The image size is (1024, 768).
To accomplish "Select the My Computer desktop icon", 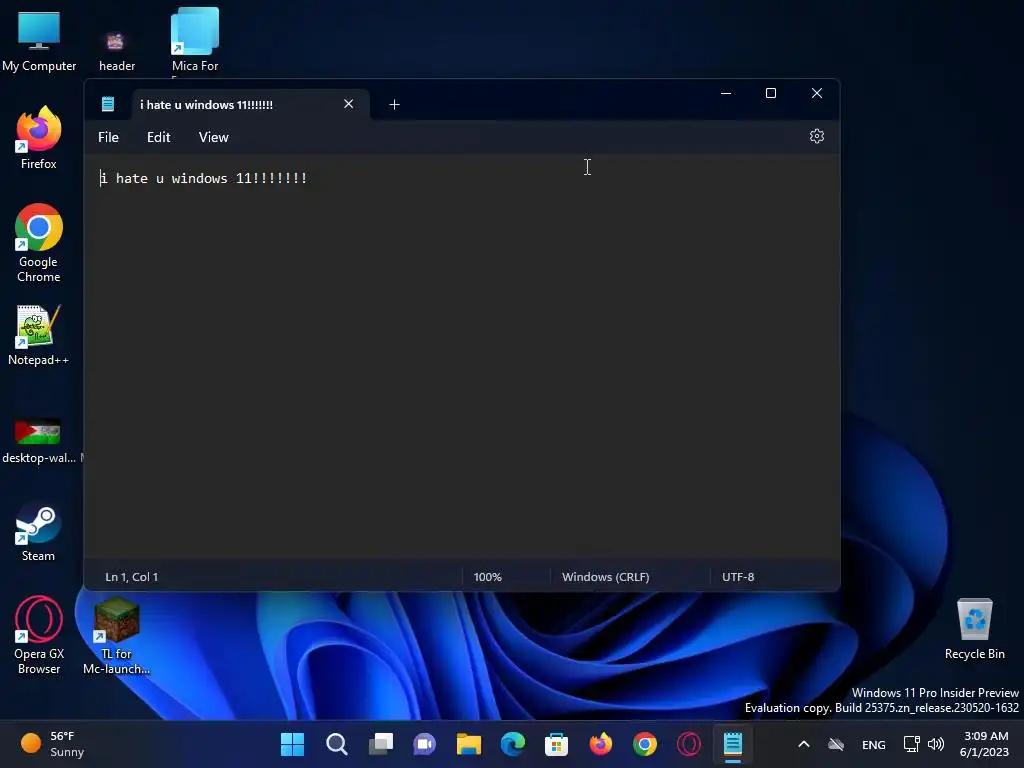I will tap(39, 40).
